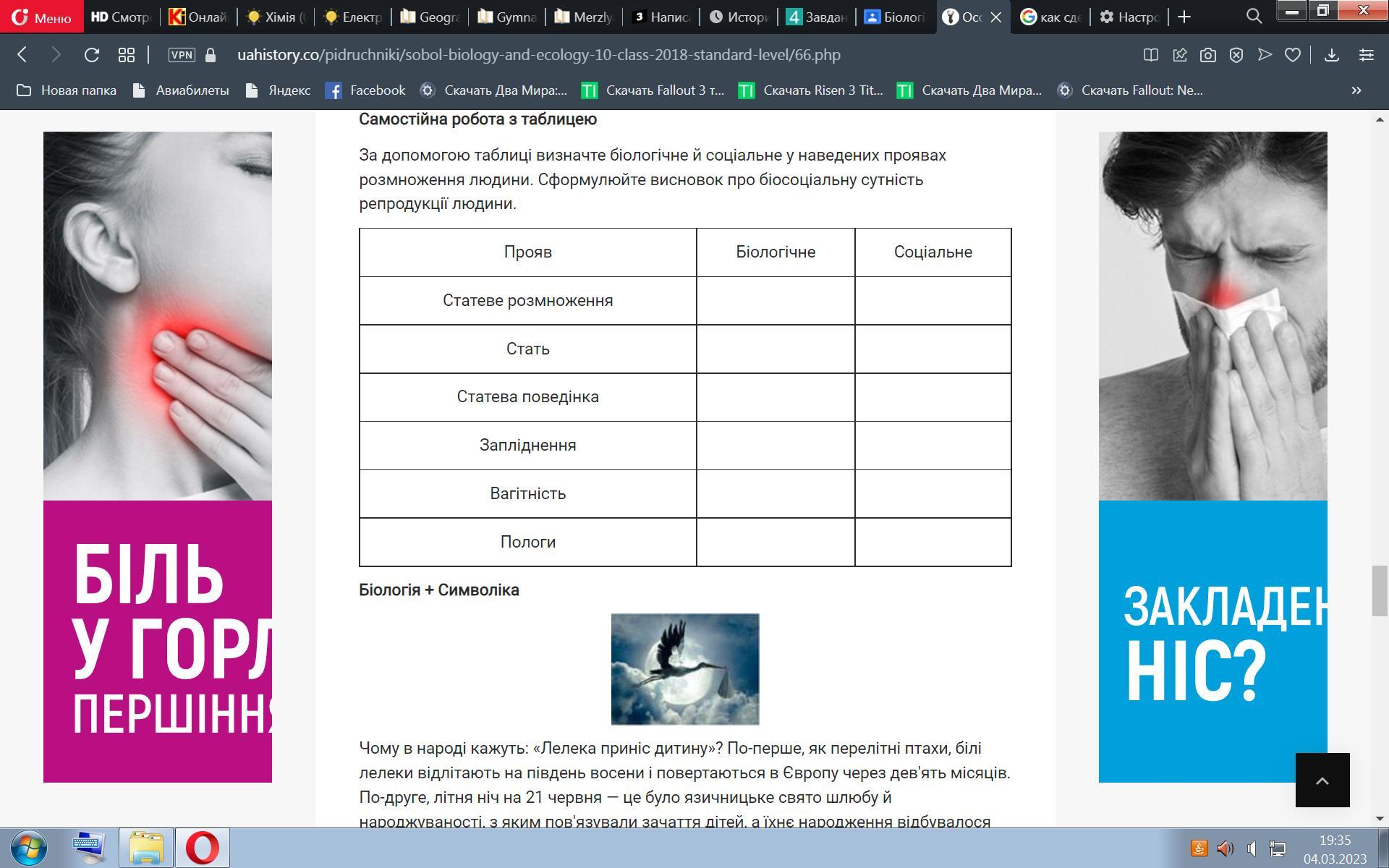Open the Opera Меню button
Viewport: 1389px width, 868px height.
click(x=42, y=17)
